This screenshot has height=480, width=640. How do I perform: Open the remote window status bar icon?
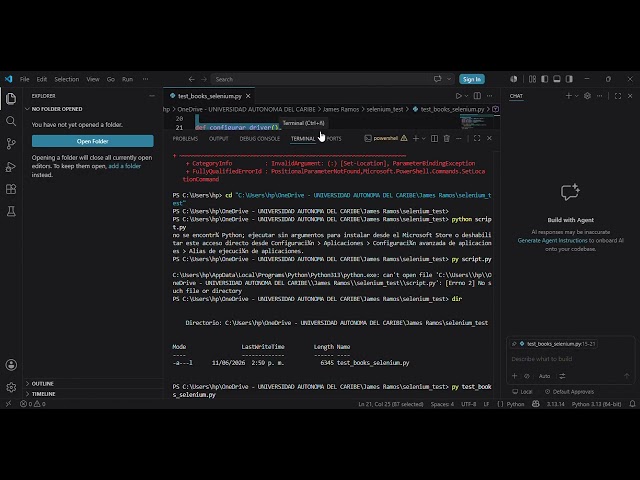[x=8, y=404]
